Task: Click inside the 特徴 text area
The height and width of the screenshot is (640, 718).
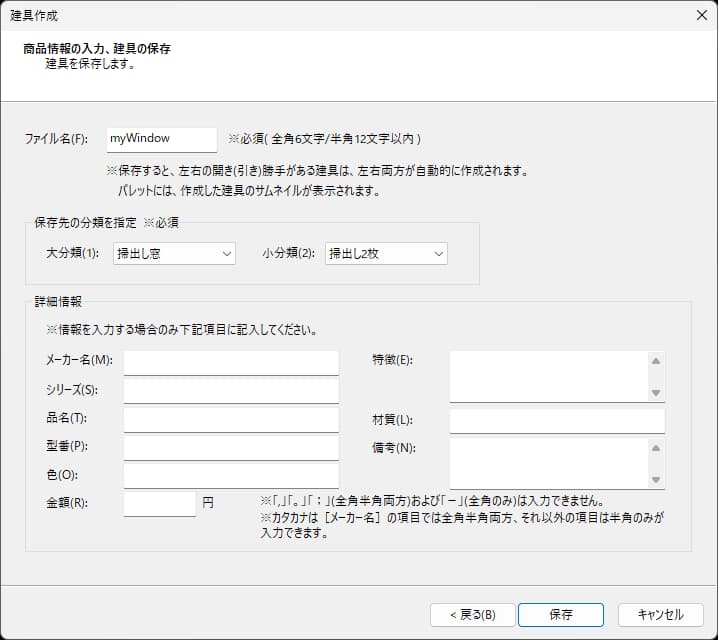Action: [x=549, y=377]
